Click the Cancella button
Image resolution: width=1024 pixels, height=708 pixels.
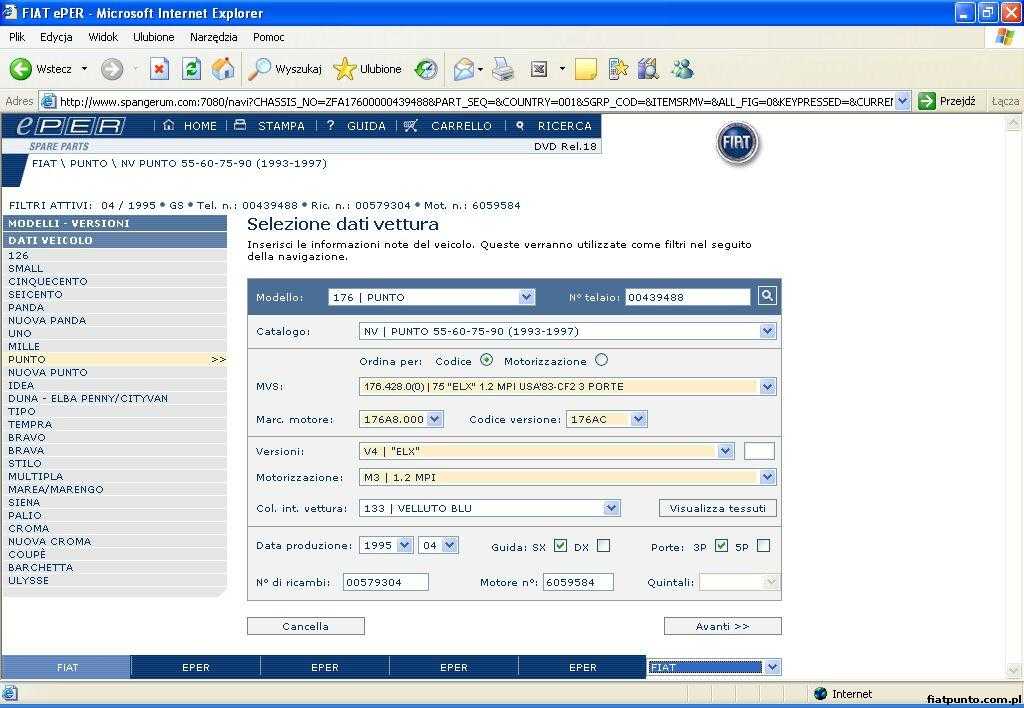pyautogui.click(x=306, y=626)
